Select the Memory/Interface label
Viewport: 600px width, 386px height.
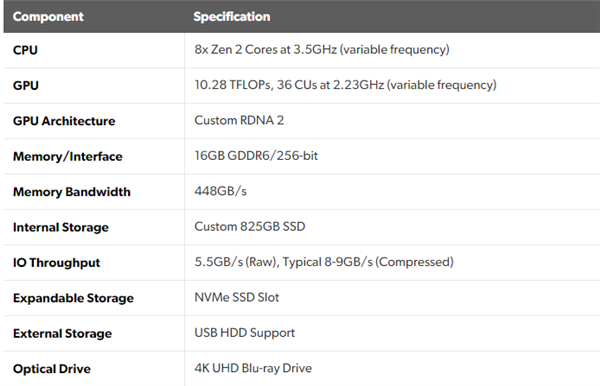coord(68,156)
